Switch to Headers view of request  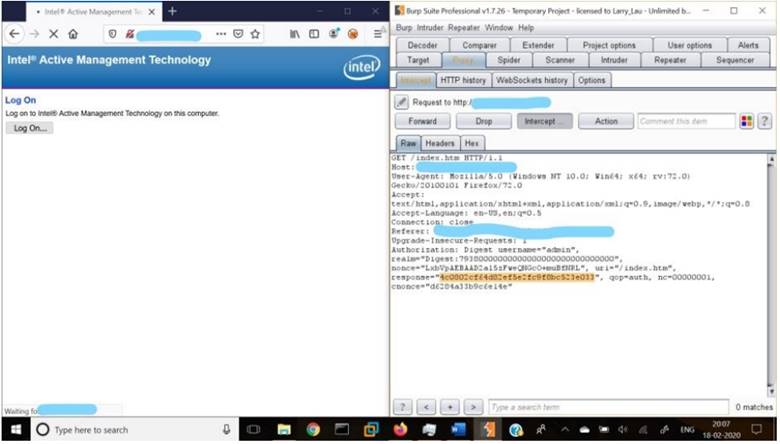[x=440, y=143]
